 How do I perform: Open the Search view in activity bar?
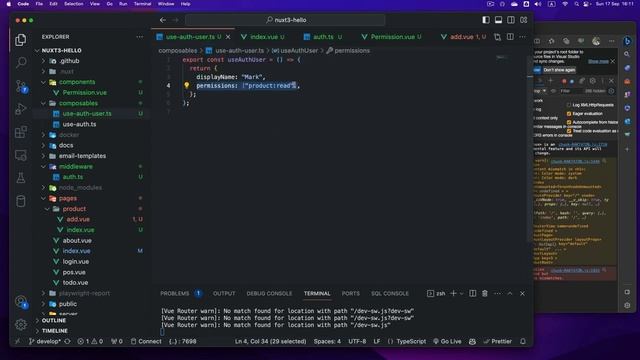coord(21,62)
